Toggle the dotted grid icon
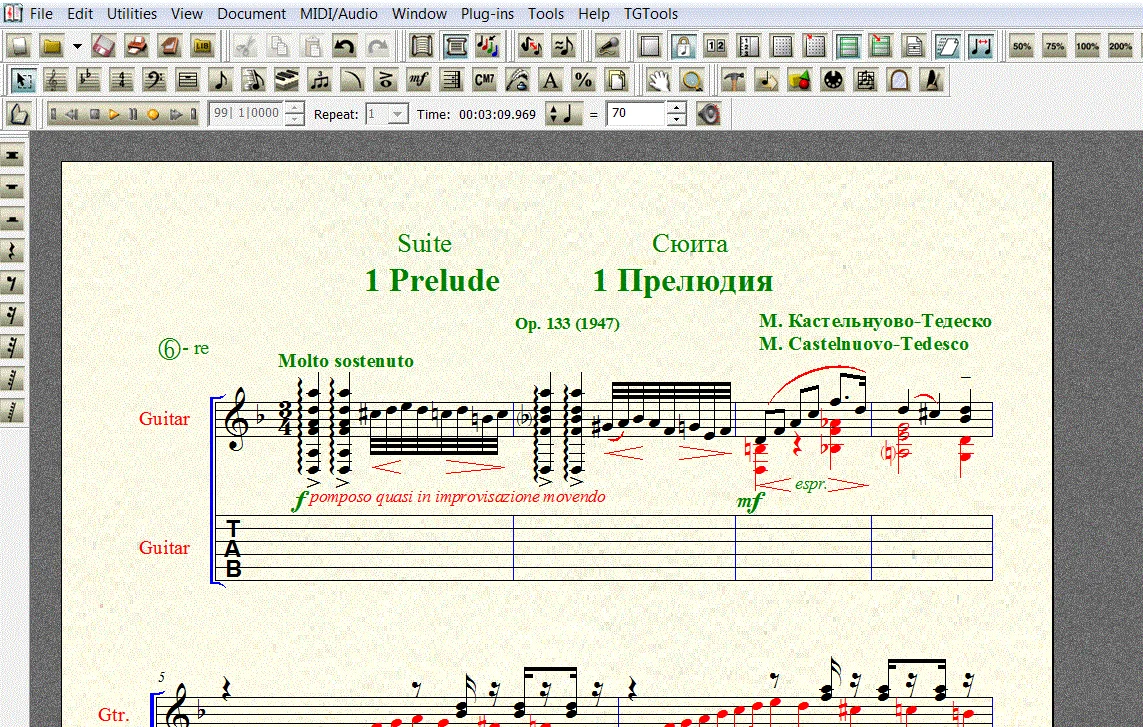This screenshot has height=727, width=1143. pyautogui.click(x=782, y=47)
